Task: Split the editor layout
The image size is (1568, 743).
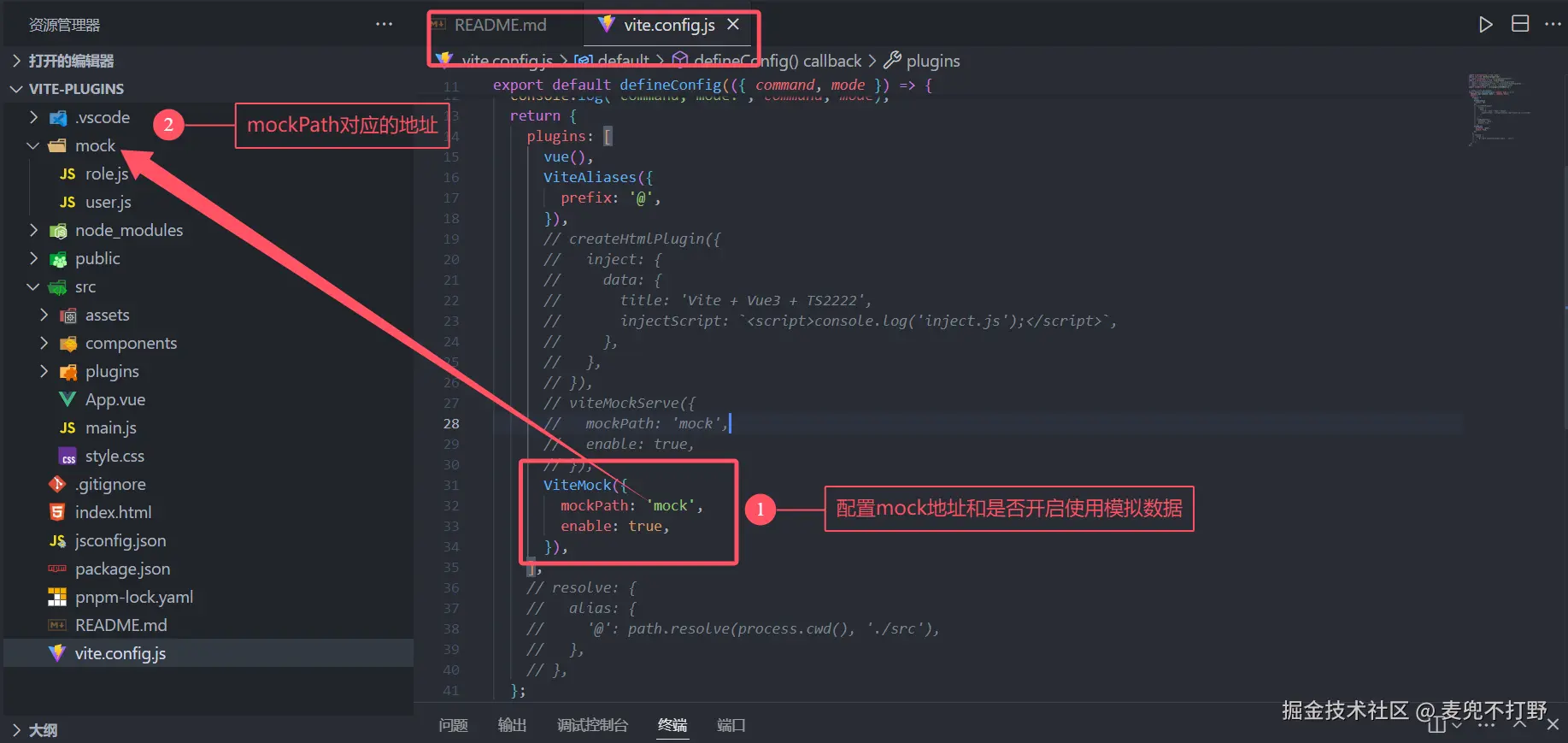Action: click(x=1520, y=24)
